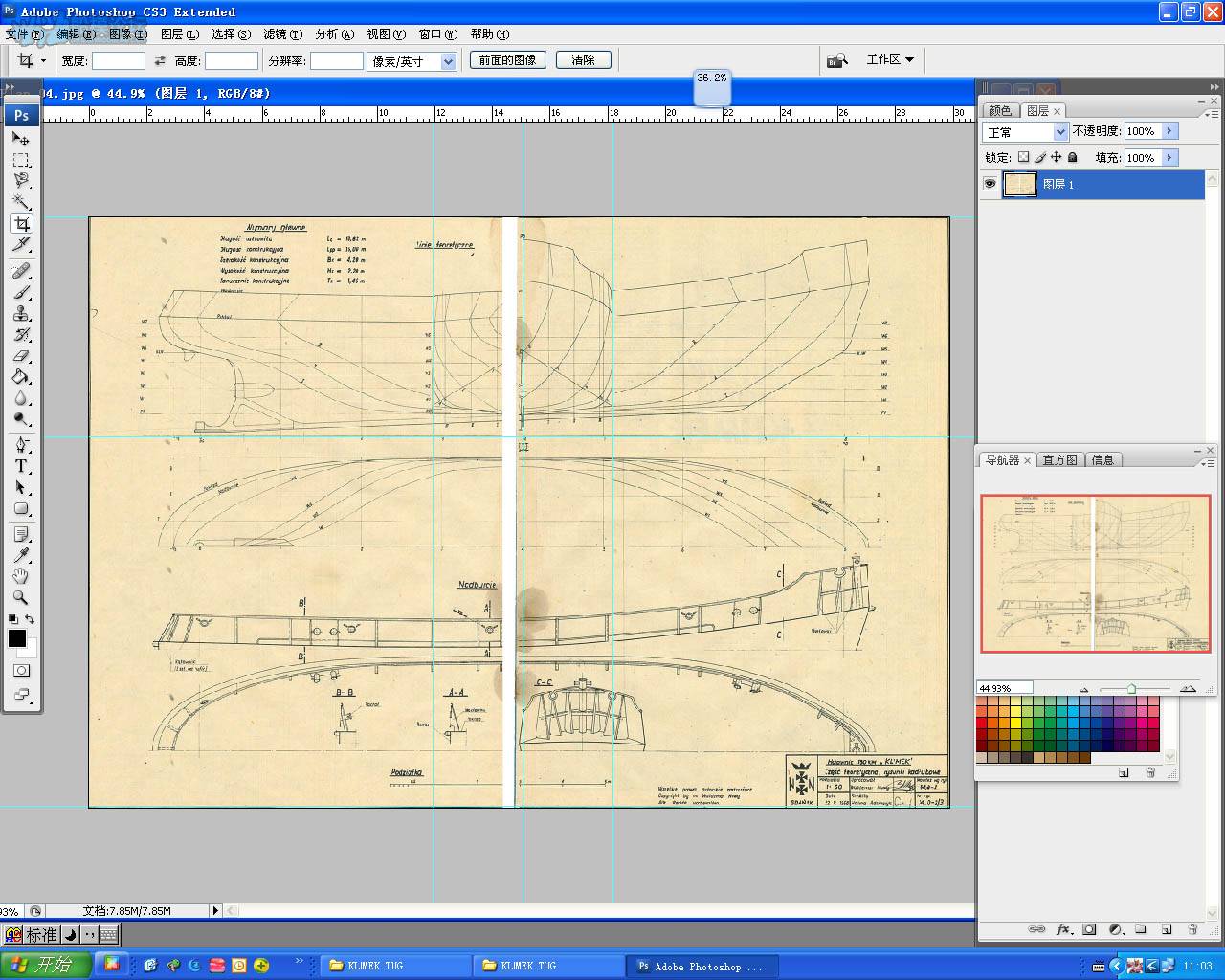Select the Blur tool
Viewport: 1225px width, 980px height.
pyautogui.click(x=21, y=398)
